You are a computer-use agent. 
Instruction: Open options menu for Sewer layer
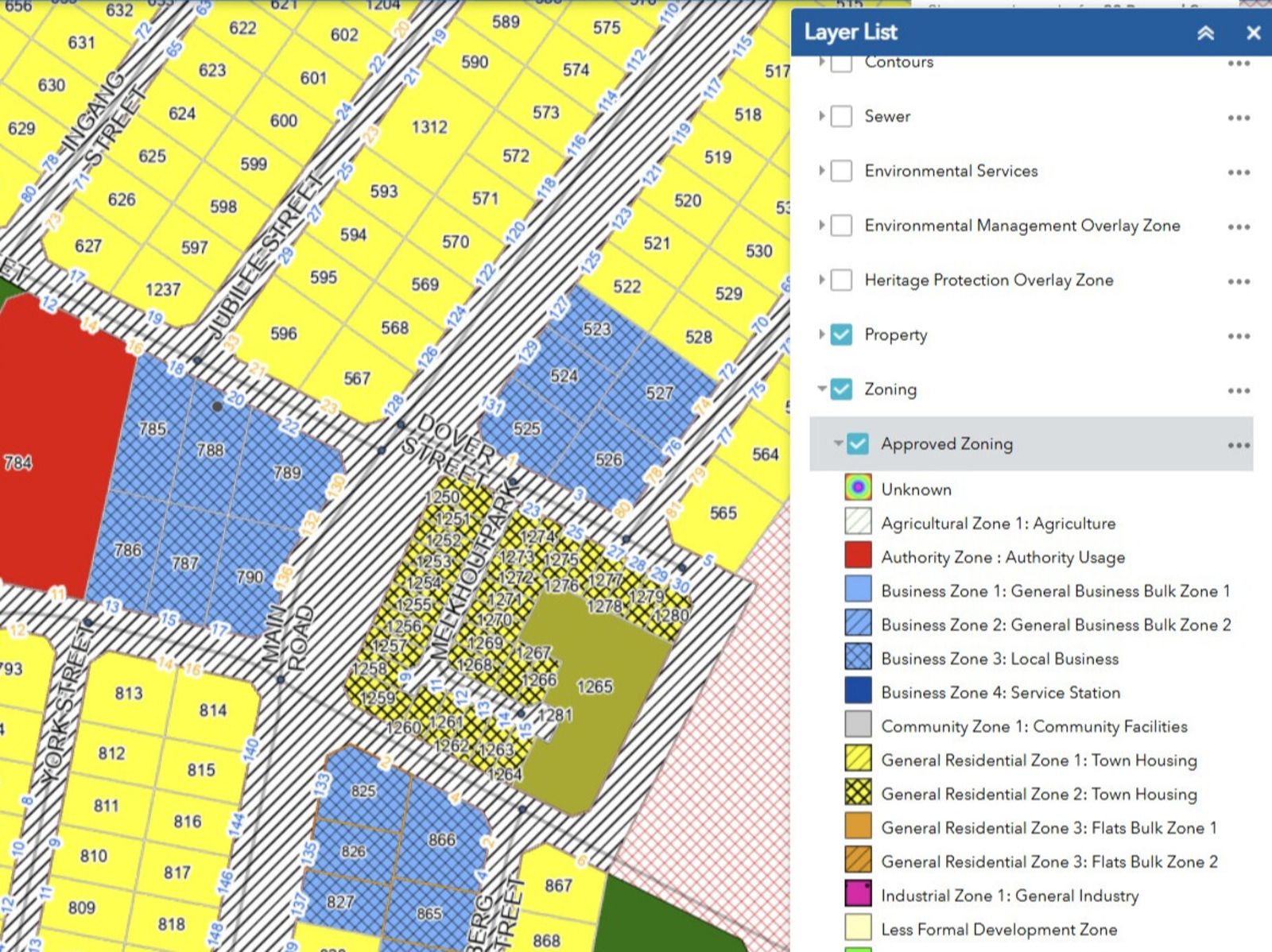(1238, 118)
